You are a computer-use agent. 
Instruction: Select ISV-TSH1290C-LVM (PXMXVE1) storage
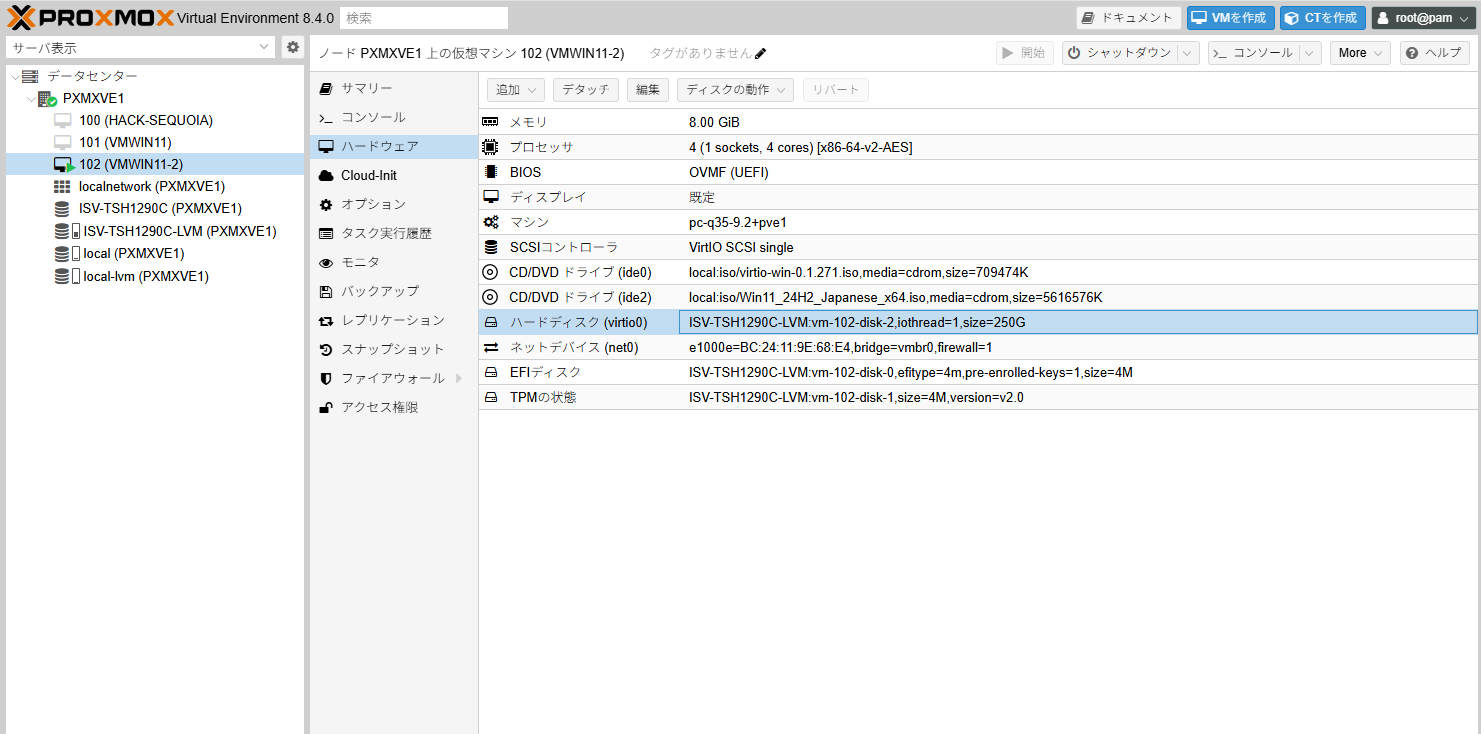click(x=180, y=231)
